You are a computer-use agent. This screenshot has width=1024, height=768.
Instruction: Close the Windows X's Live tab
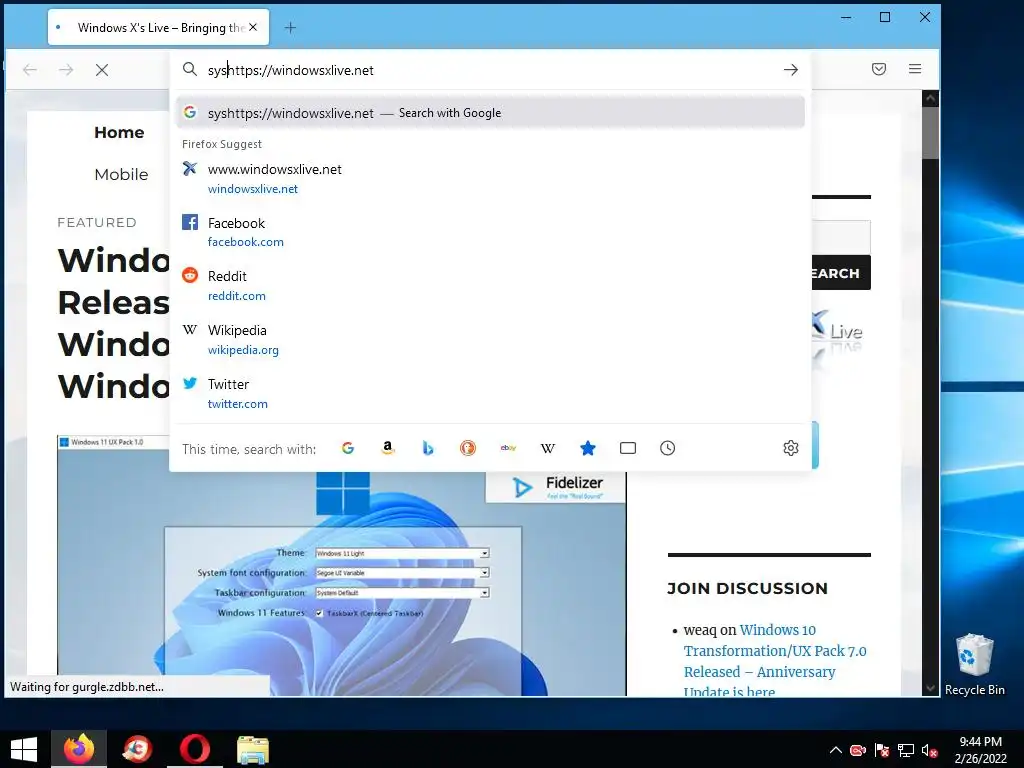point(253,27)
